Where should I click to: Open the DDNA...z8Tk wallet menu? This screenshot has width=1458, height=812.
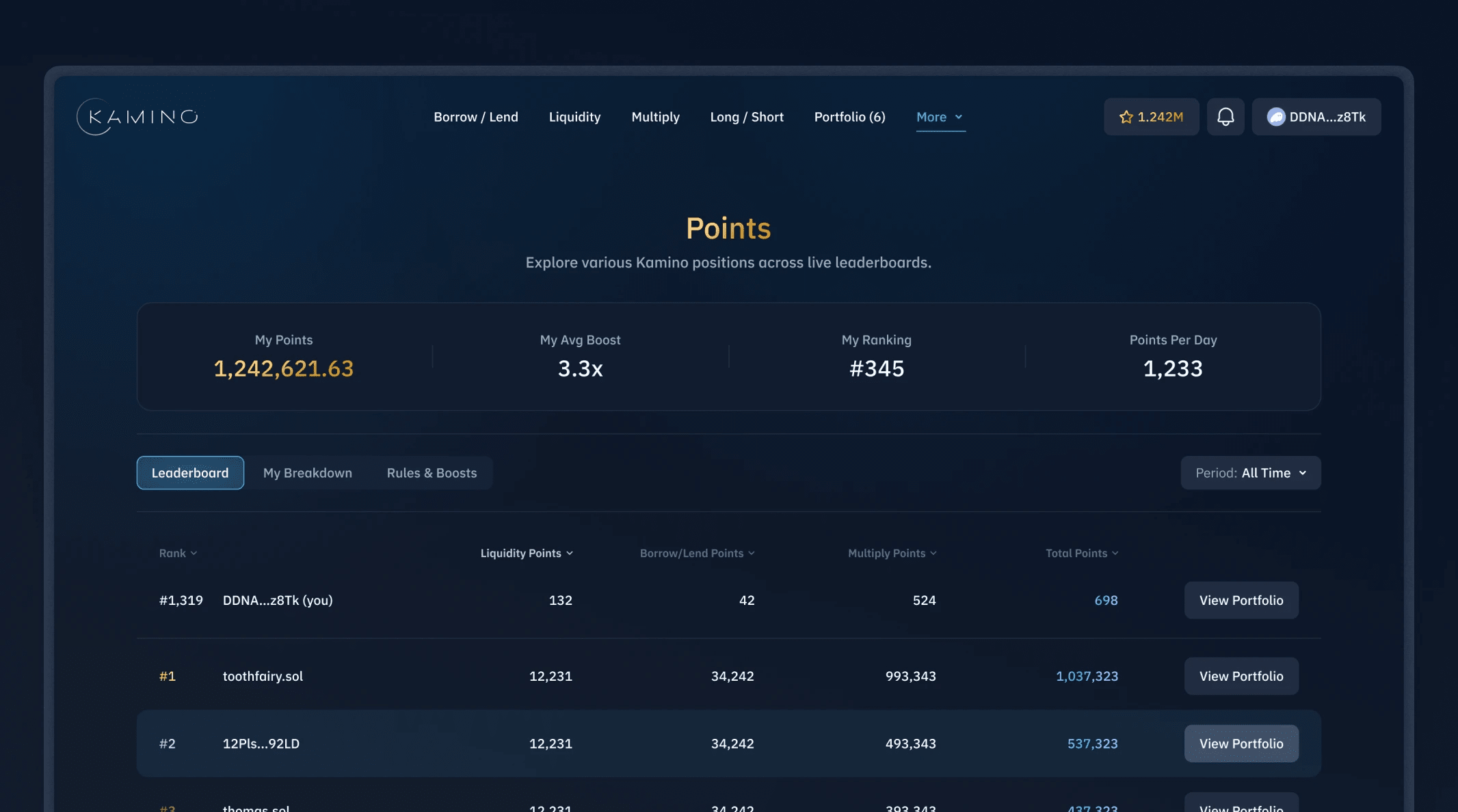click(1316, 117)
